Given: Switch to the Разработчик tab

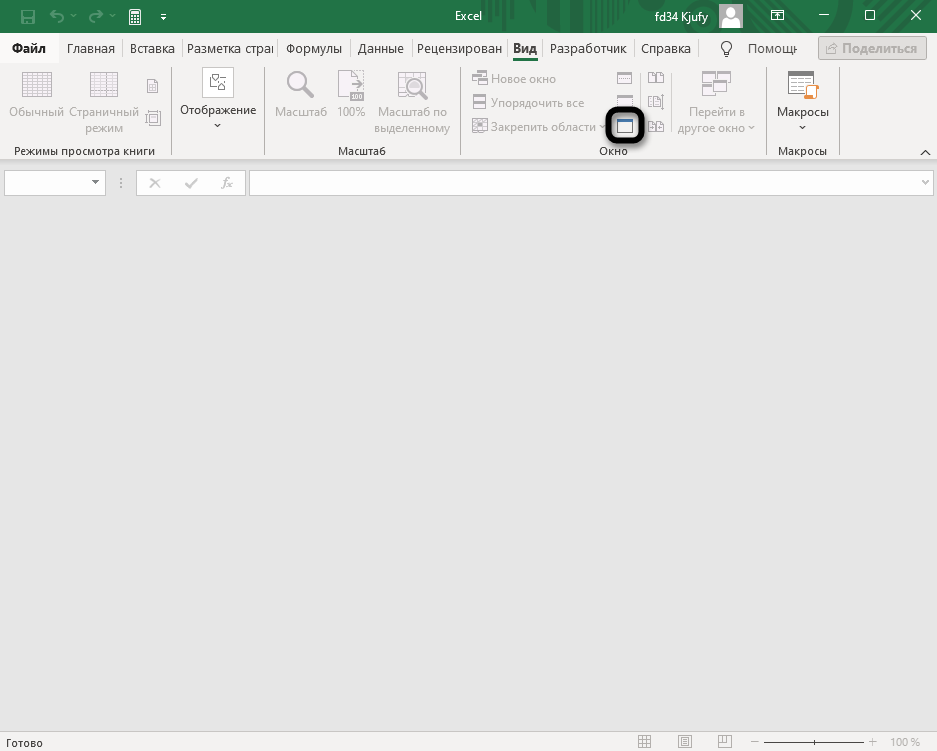Looking at the screenshot, I should [x=588, y=48].
